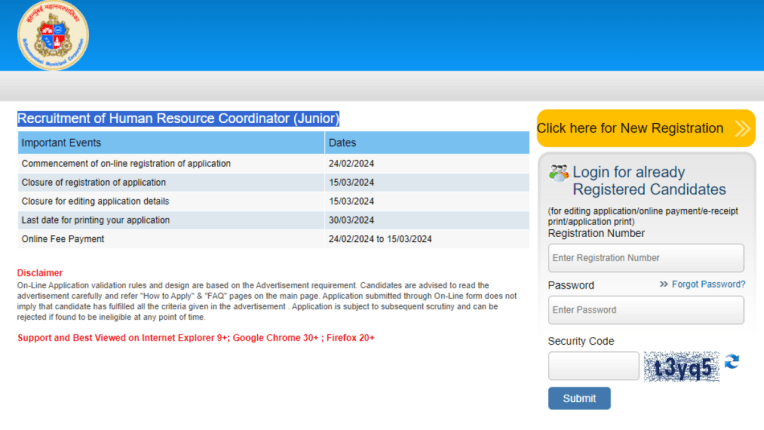The height and width of the screenshot is (430, 764).
Task: Click the captcha image
Action: (682, 367)
